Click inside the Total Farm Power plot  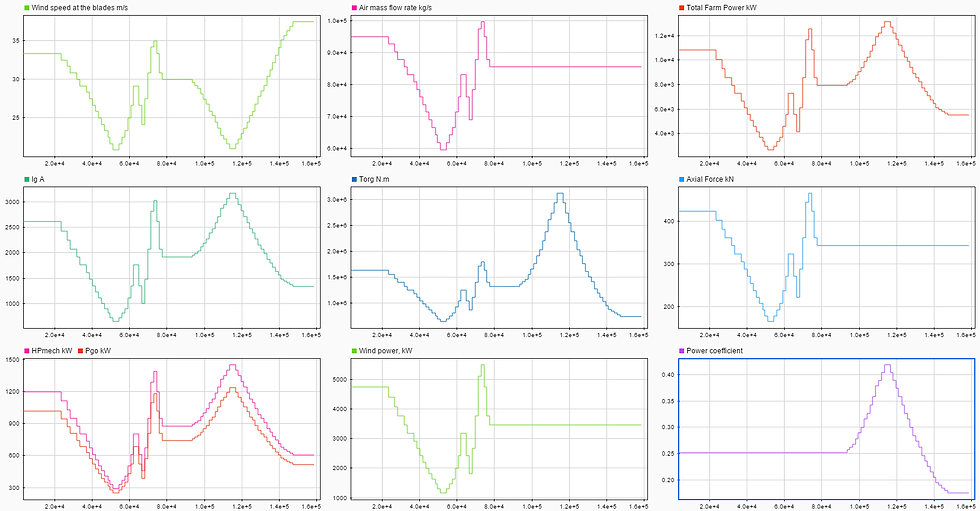827,86
